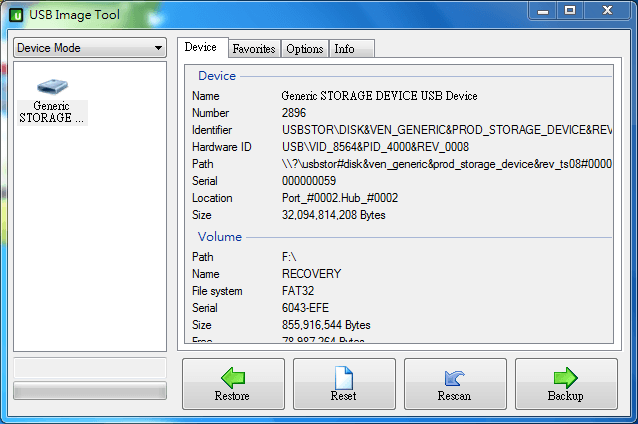This screenshot has height=424, width=638.
Task: Click the blue Rescan arrow icon
Action: pyautogui.click(x=454, y=378)
